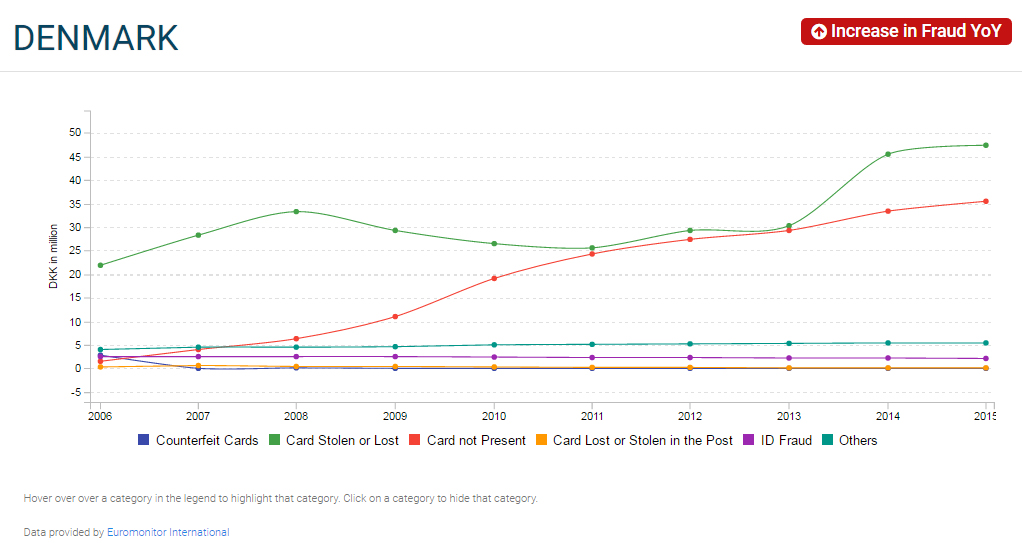Click the Increase in Fraud YoY button
Viewport: 1022px width, 543px height.
coord(906,31)
